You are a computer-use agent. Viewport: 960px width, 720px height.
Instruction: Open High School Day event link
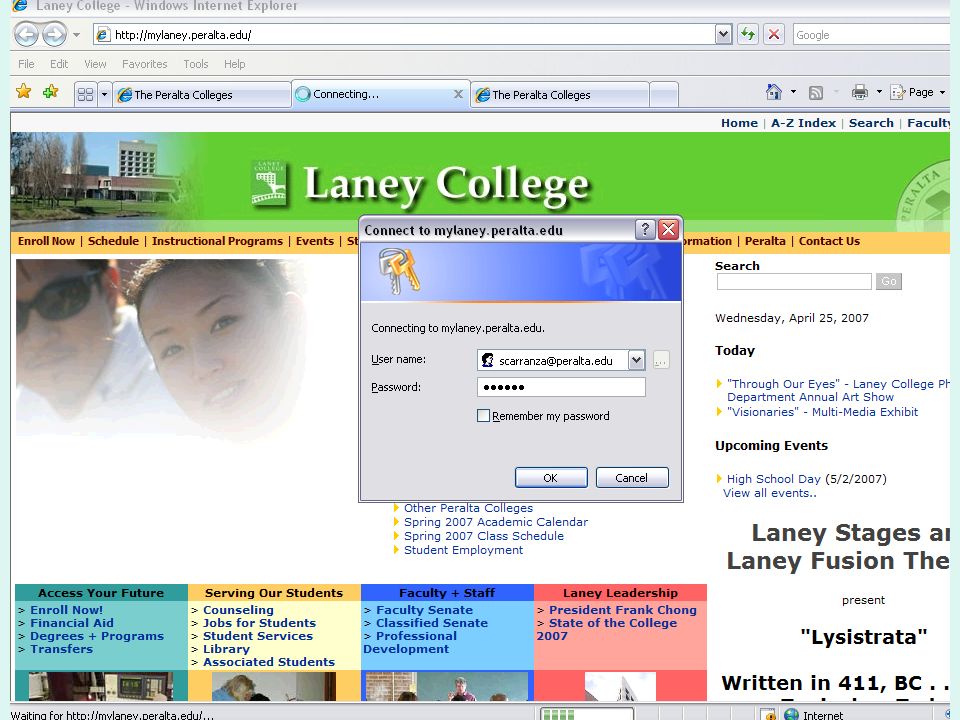click(773, 479)
